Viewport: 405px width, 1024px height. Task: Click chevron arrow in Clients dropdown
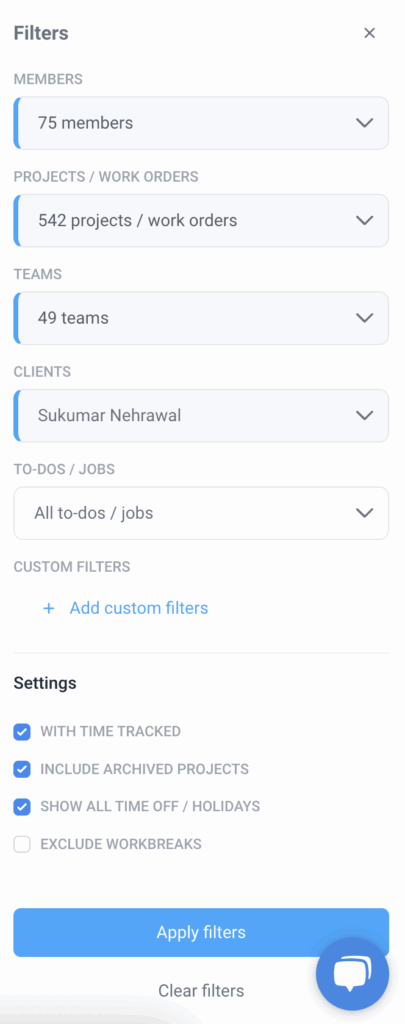[x=364, y=415]
